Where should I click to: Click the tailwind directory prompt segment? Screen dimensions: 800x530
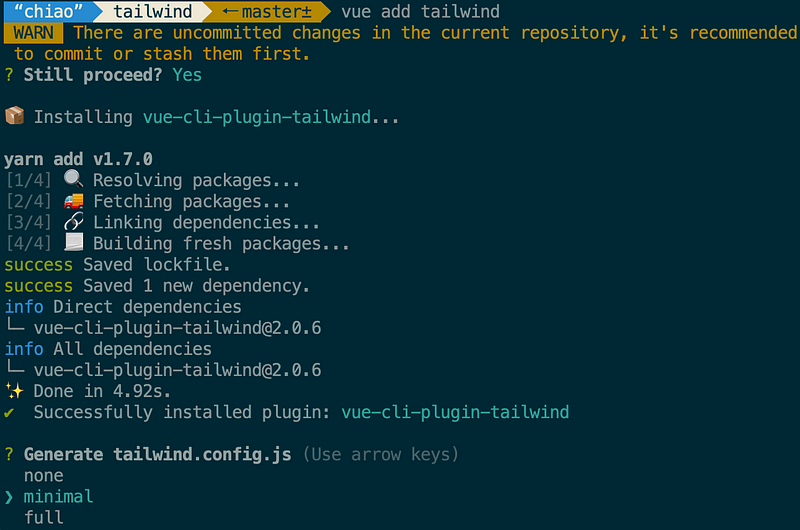pyautogui.click(x=153, y=12)
